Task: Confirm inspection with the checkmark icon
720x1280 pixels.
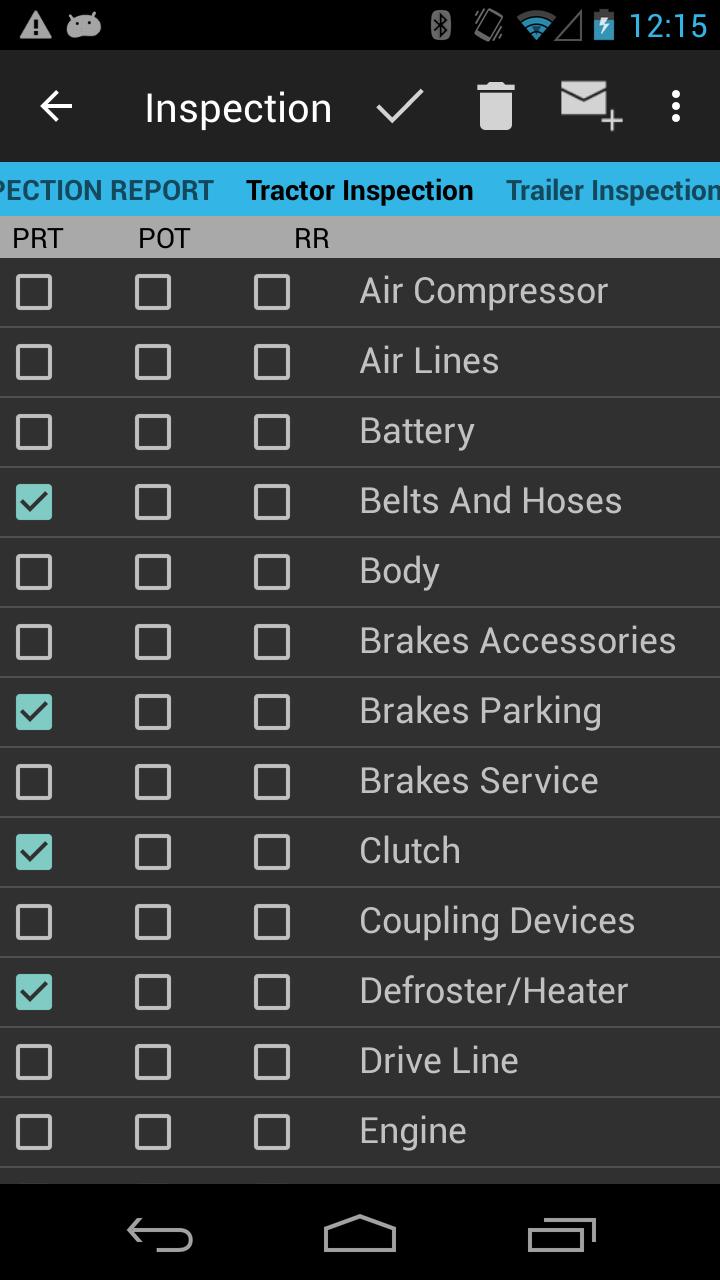Action: pyautogui.click(x=400, y=107)
